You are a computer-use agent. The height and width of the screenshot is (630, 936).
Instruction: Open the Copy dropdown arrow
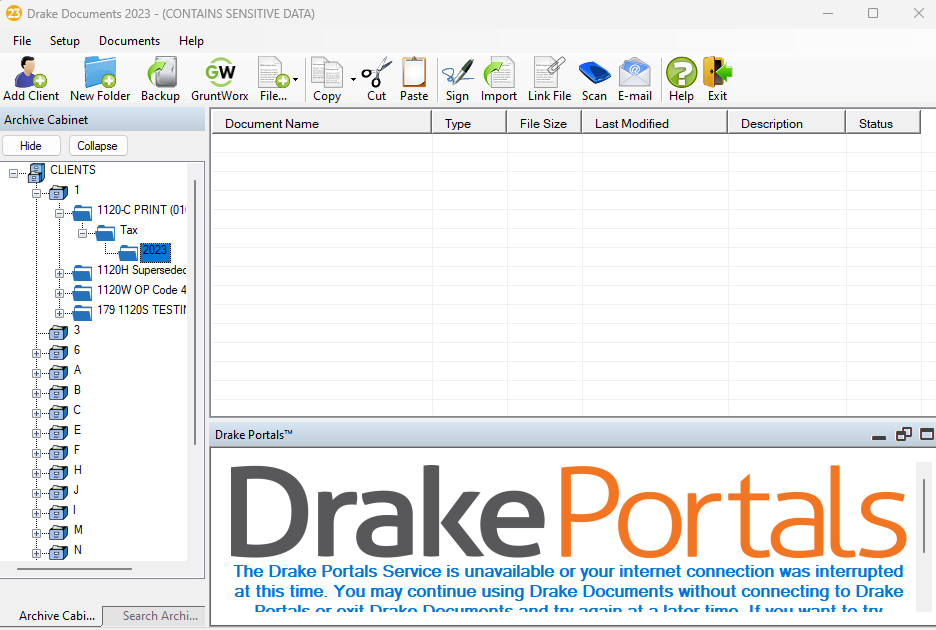(353, 79)
